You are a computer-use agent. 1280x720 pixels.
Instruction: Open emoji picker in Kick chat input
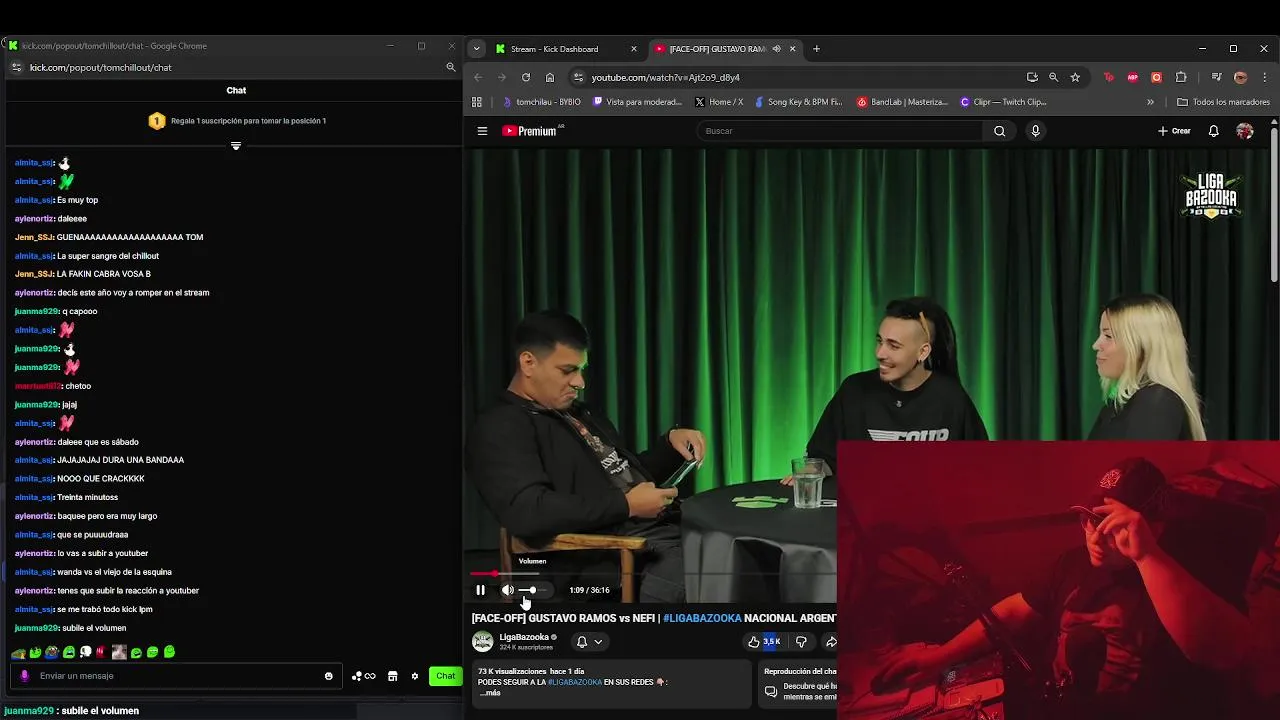(328, 676)
